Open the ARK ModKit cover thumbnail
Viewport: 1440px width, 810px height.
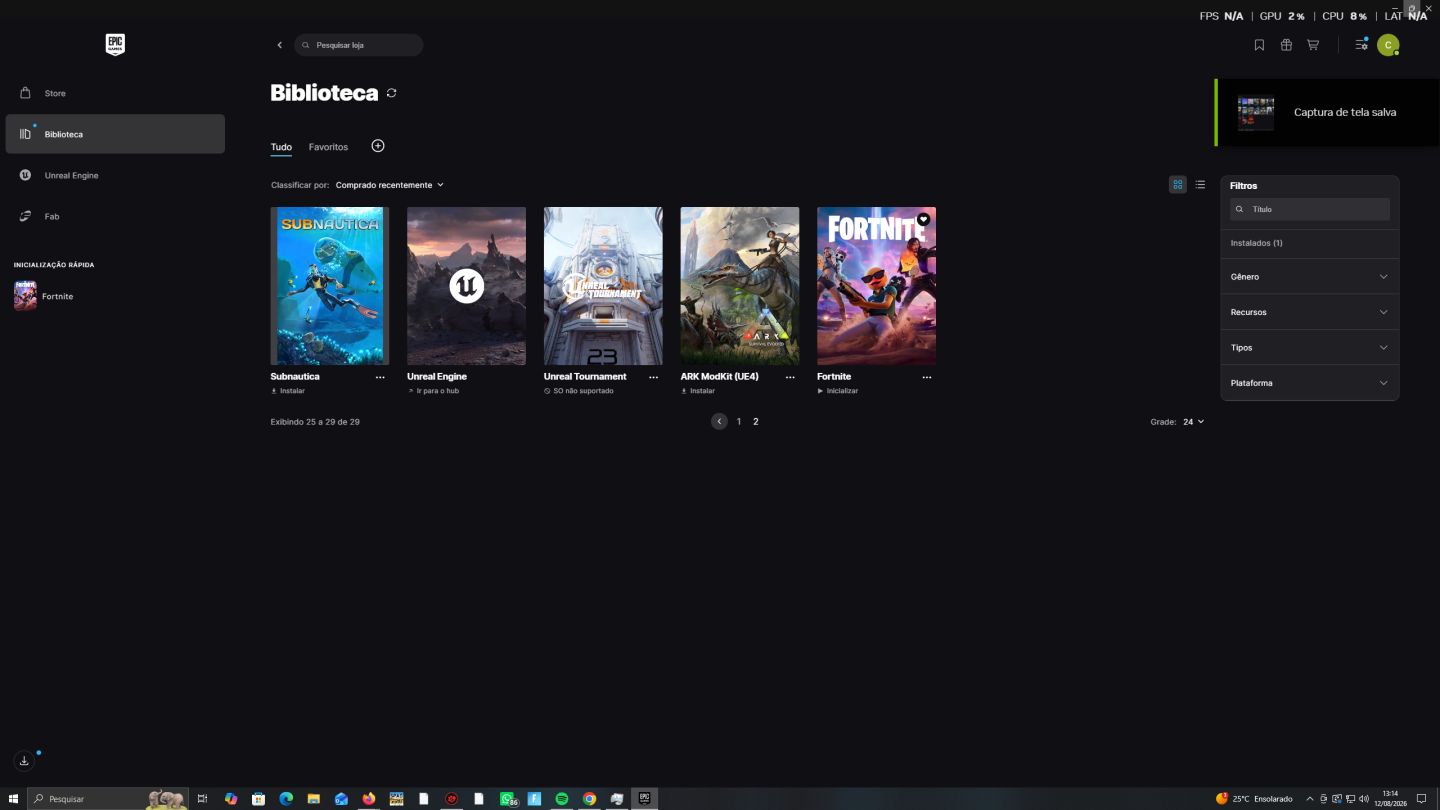740,286
